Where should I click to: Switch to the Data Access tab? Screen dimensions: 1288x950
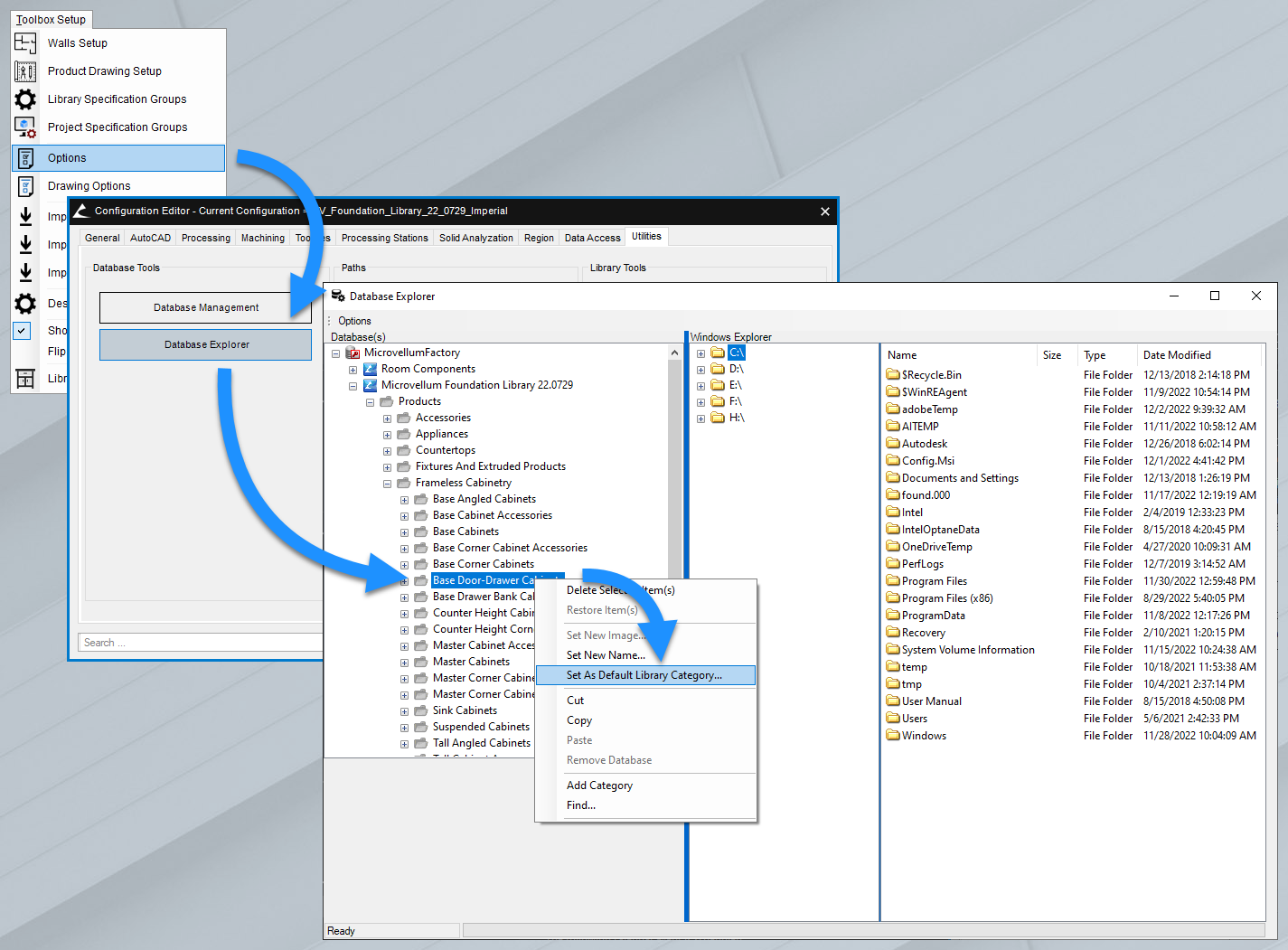pyautogui.click(x=592, y=238)
